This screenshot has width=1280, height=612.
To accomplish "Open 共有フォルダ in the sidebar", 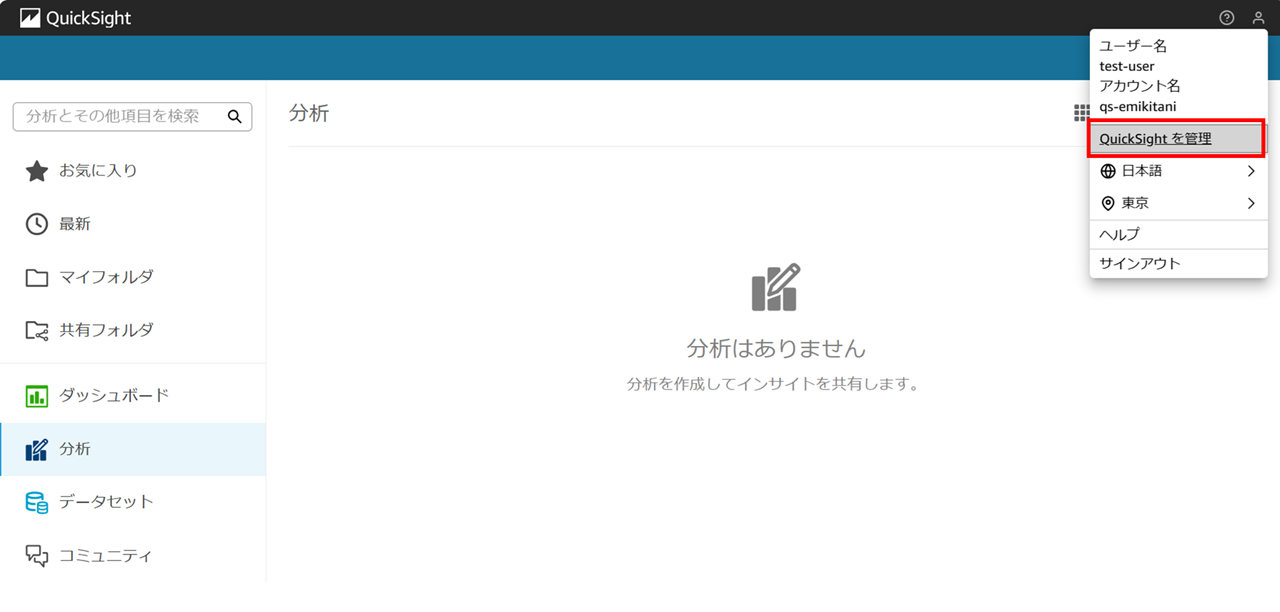I will [x=133, y=330].
